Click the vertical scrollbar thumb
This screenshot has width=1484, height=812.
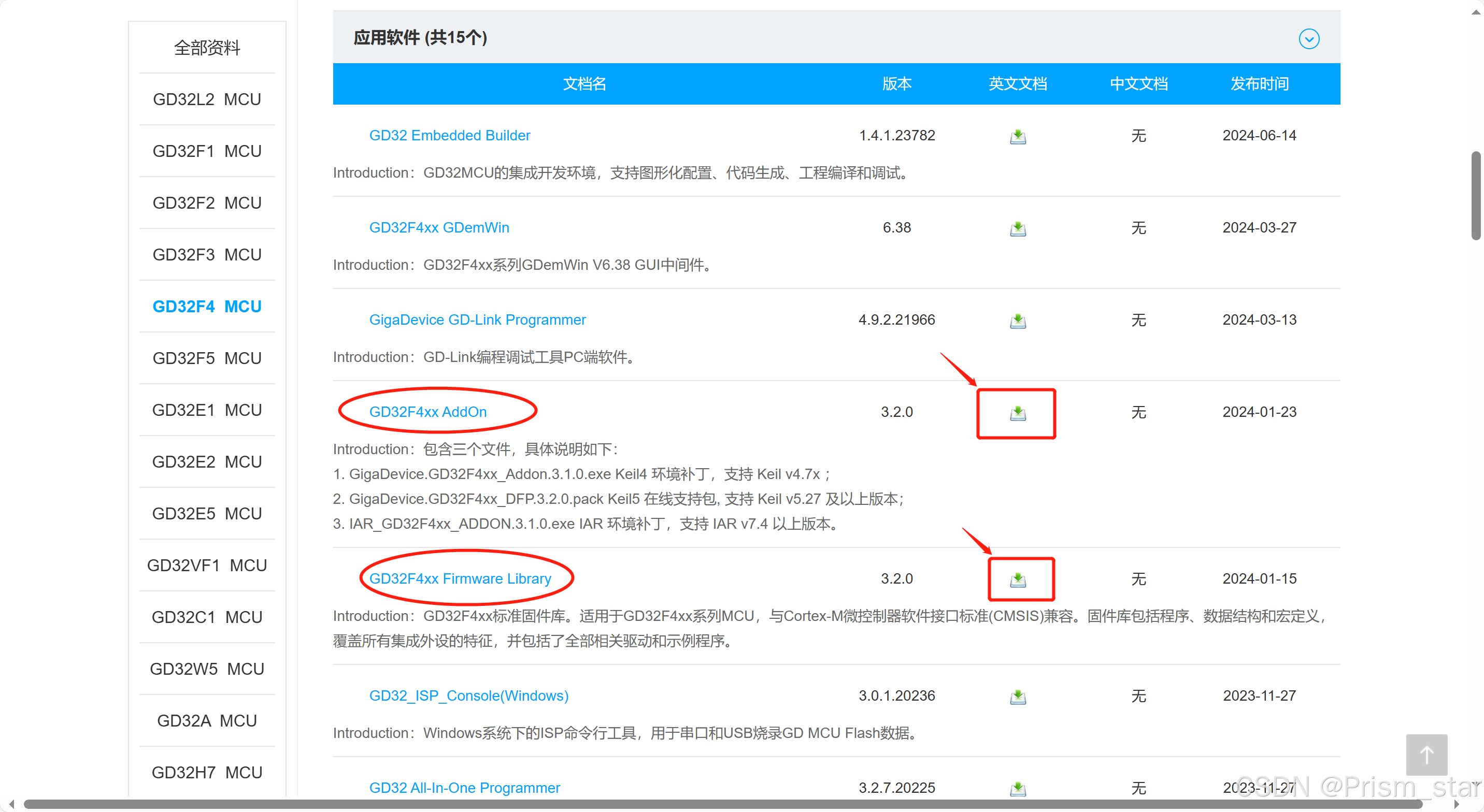tap(1476, 196)
